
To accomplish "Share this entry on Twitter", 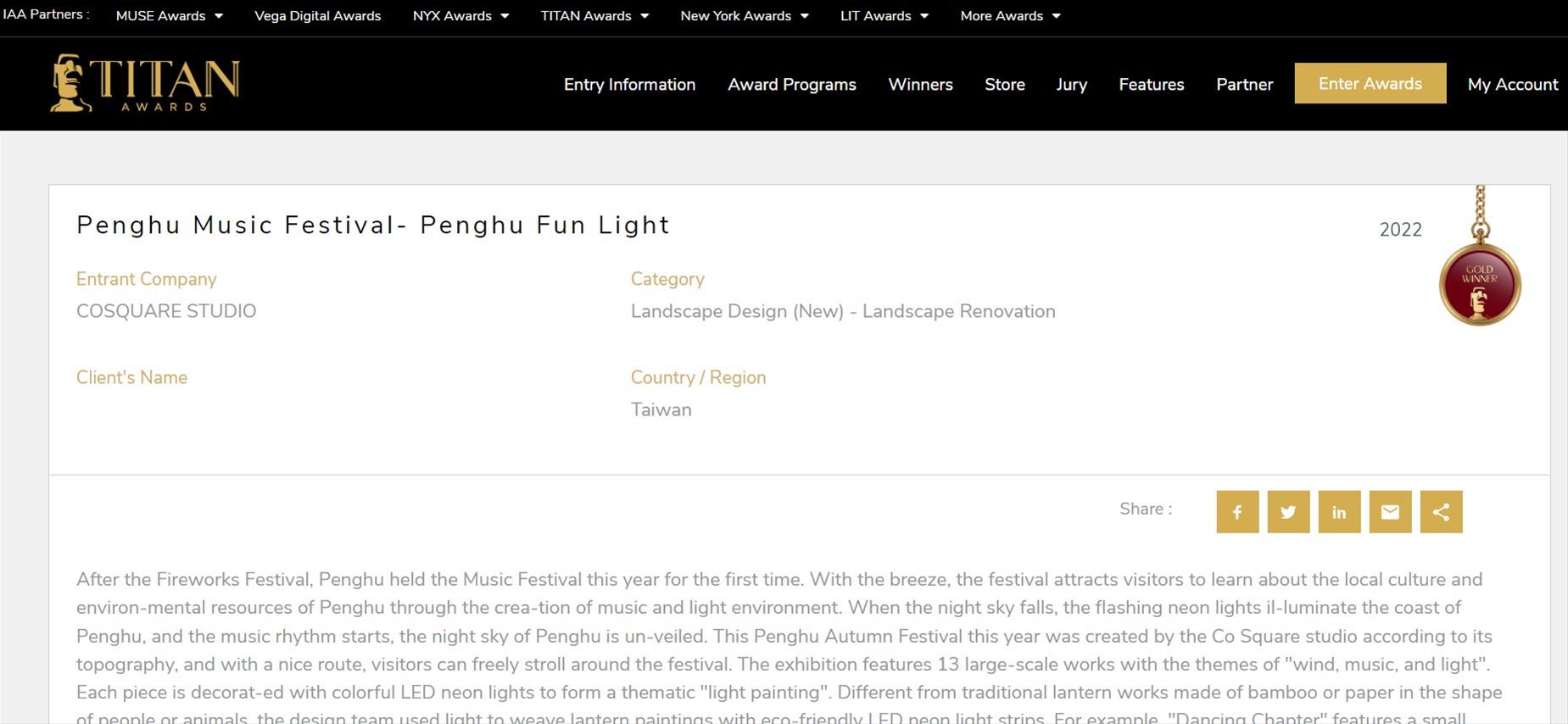I will [1288, 512].
